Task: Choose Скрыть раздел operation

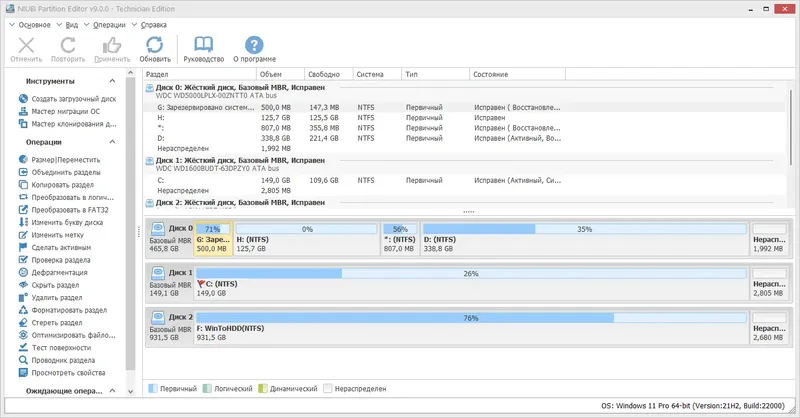Action: click(x=49, y=285)
